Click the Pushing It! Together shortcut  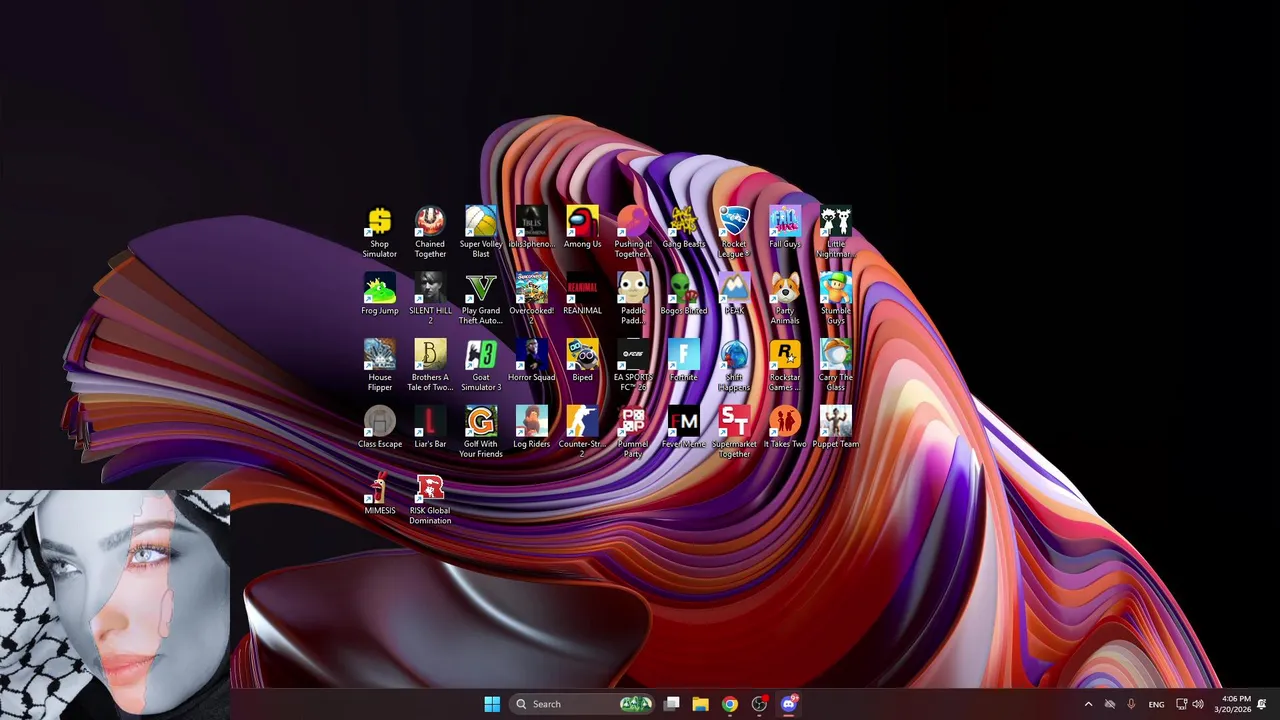[x=633, y=232]
